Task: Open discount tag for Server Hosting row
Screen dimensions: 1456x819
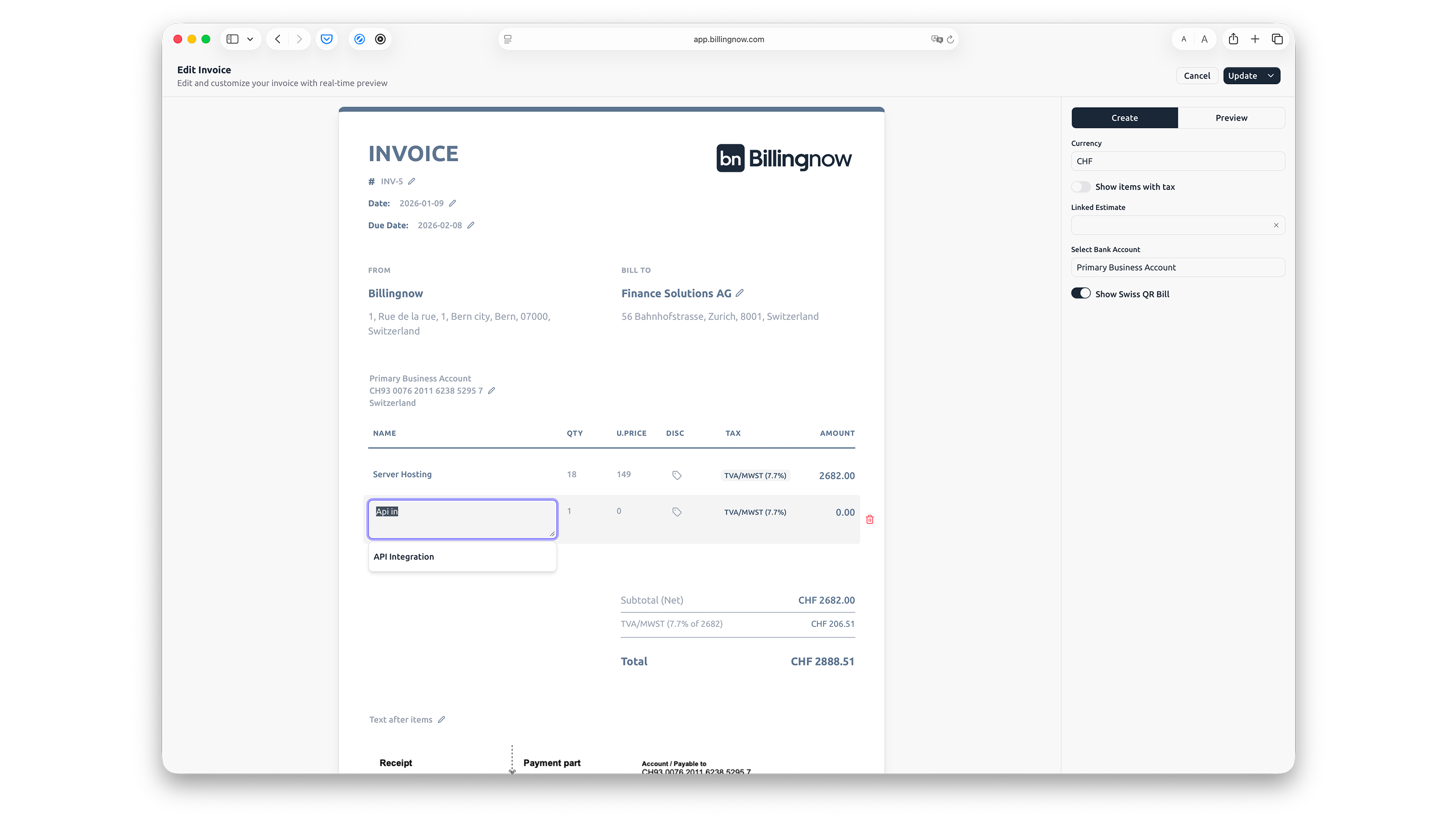Action: coord(676,474)
